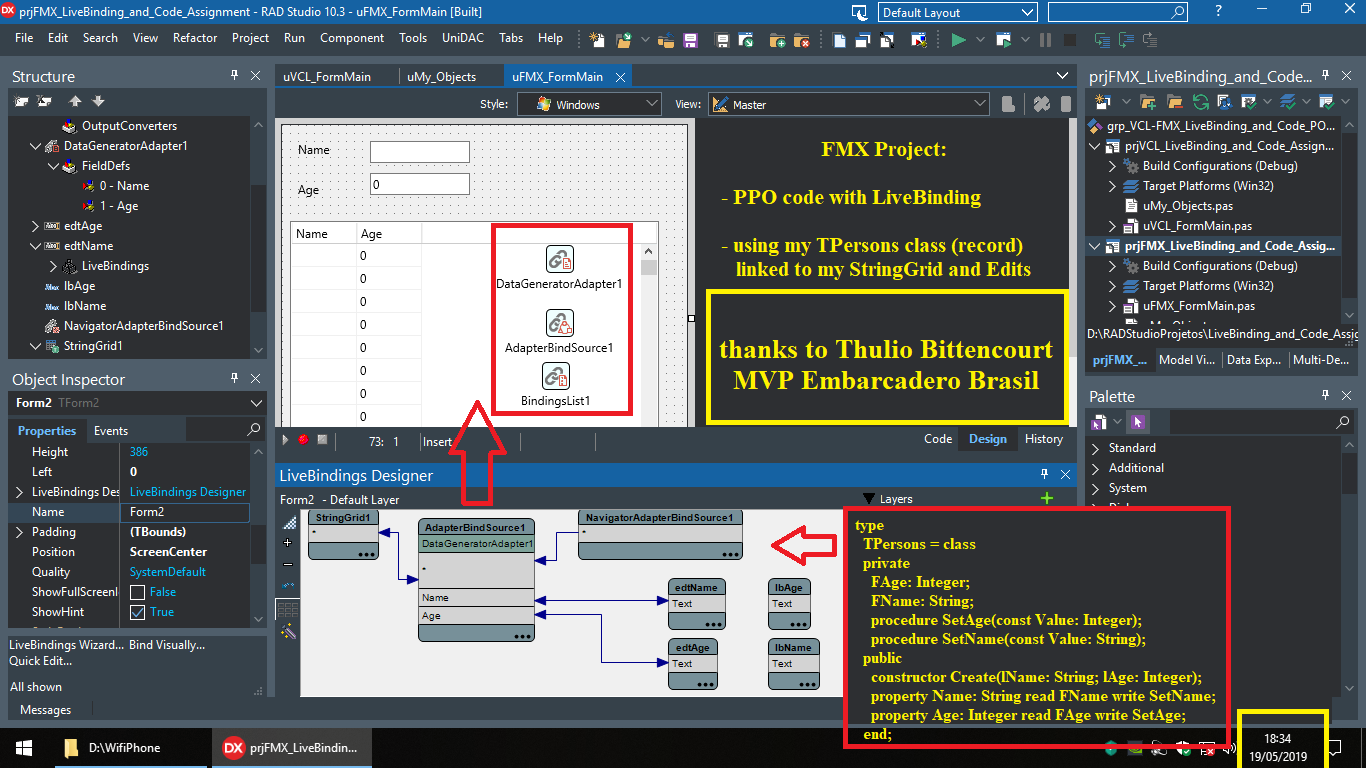Open the Refactor menu
1366x768 pixels.
pyautogui.click(x=195, y=38)
